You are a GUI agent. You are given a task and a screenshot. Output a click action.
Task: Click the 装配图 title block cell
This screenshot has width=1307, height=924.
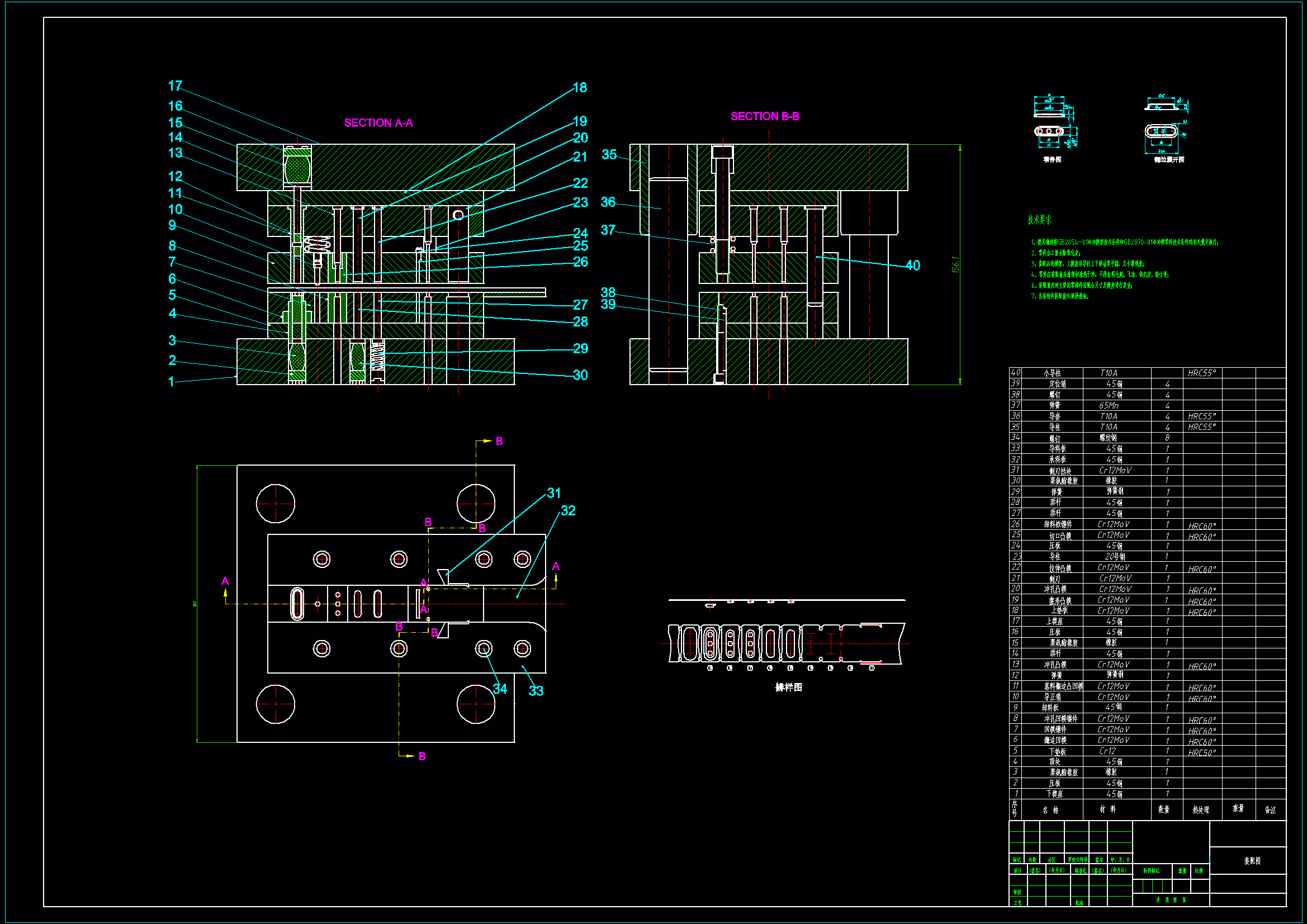pyautogui.click(x=1252, y=861)
